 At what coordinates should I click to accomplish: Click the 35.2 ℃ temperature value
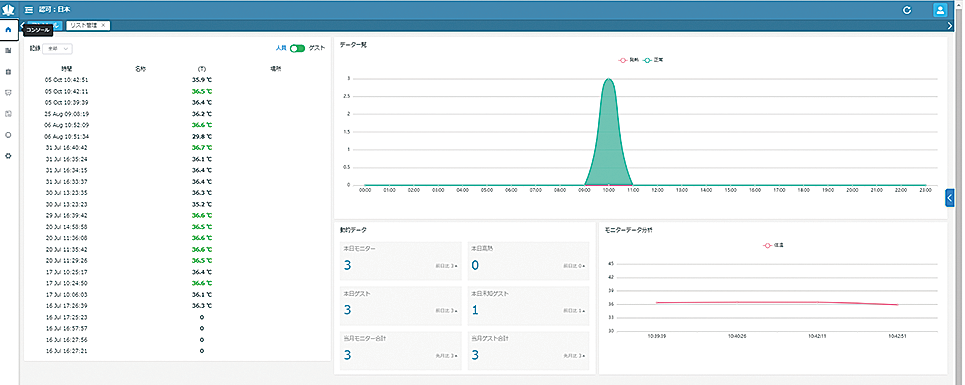tap(202, 204)
